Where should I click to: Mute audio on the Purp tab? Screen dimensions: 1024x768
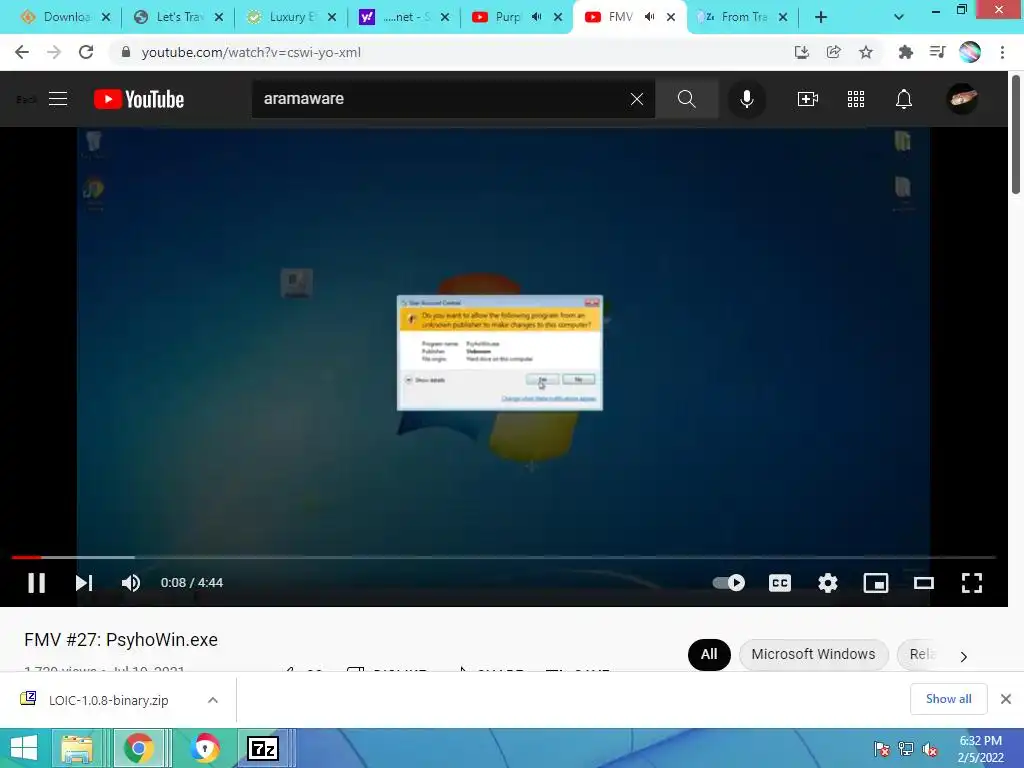[537, 17]
